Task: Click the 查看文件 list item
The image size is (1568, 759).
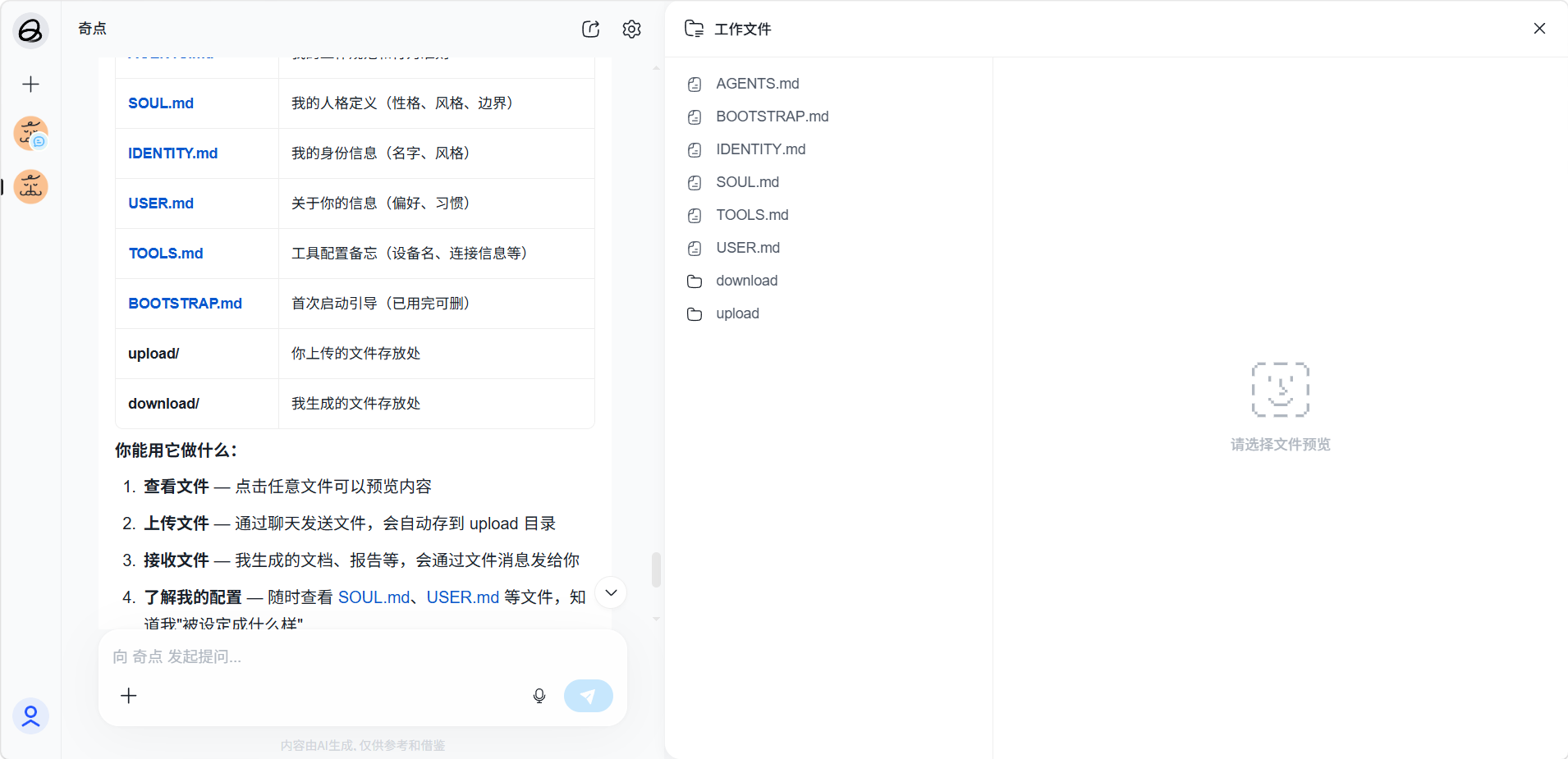Action: click(x=287, y=487)
